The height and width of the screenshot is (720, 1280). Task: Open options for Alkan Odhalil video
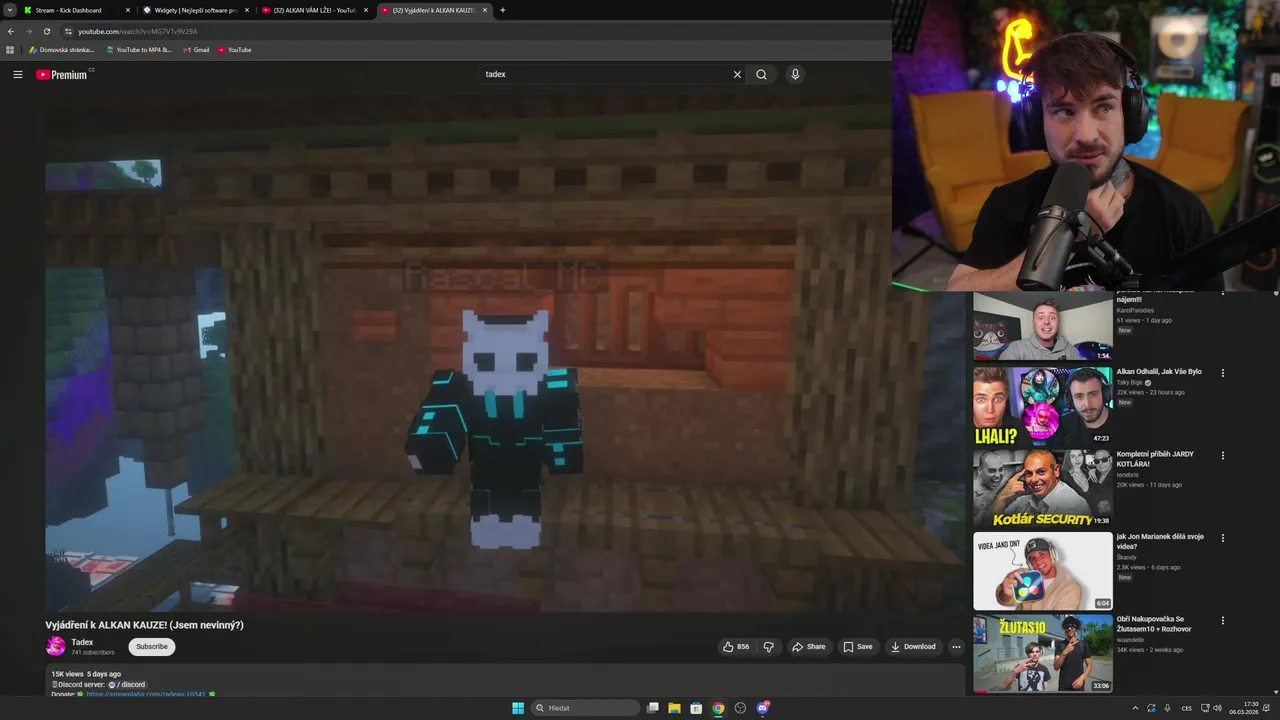pos(1222,373)
